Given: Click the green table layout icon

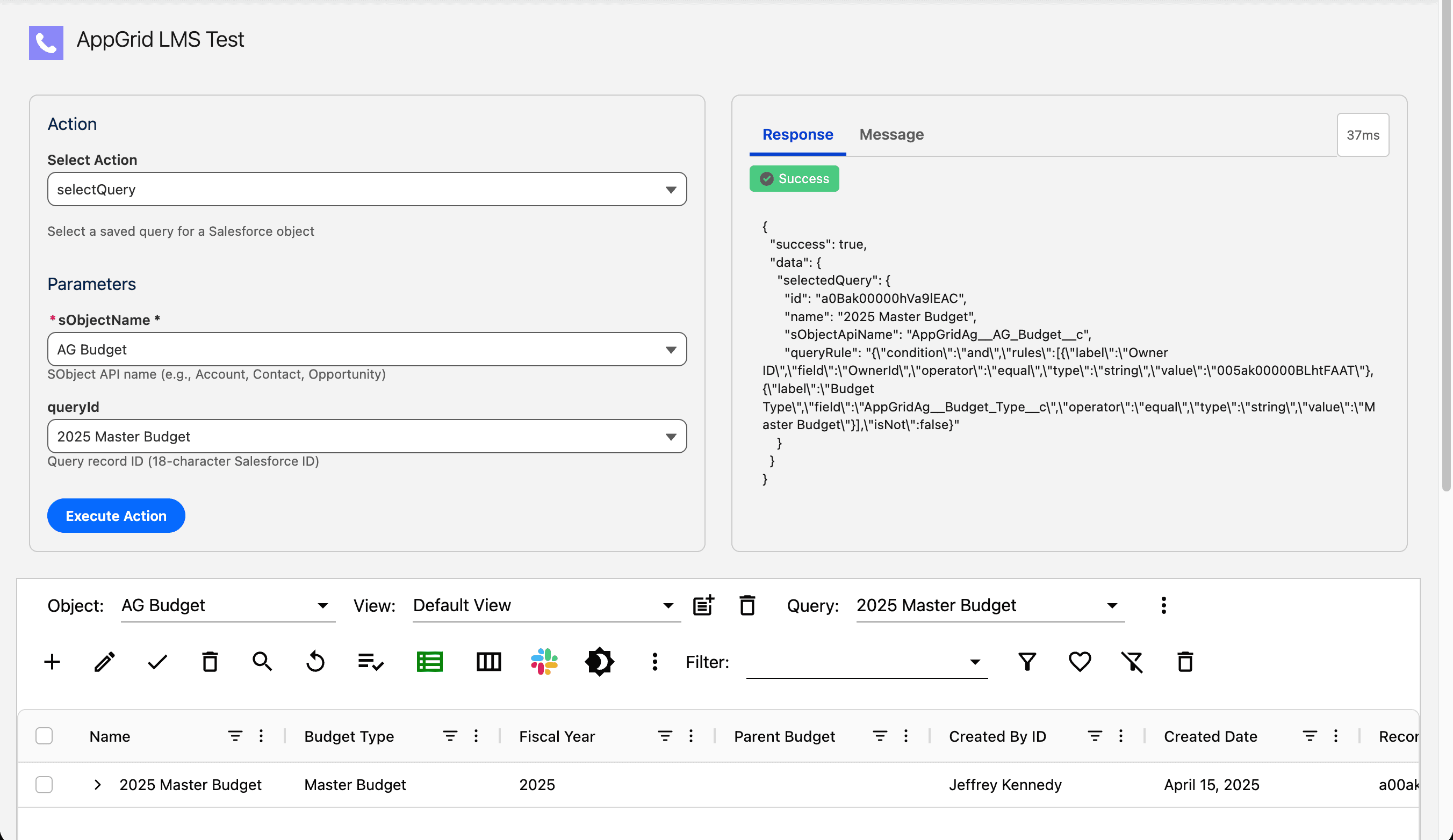Looking at the screenshot, I should point(429,661).
